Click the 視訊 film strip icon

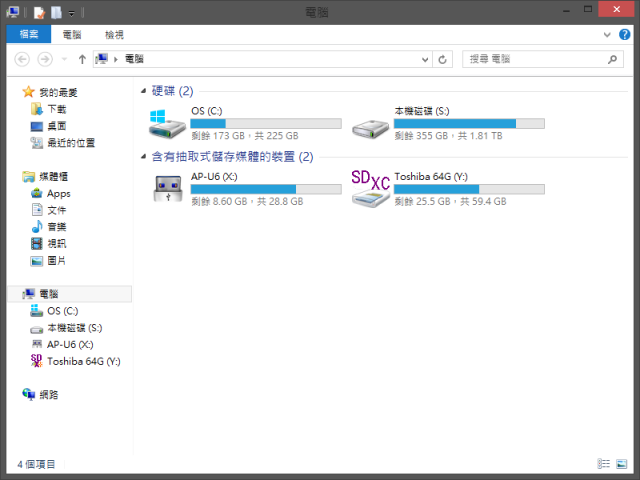[x=37, y=244]
